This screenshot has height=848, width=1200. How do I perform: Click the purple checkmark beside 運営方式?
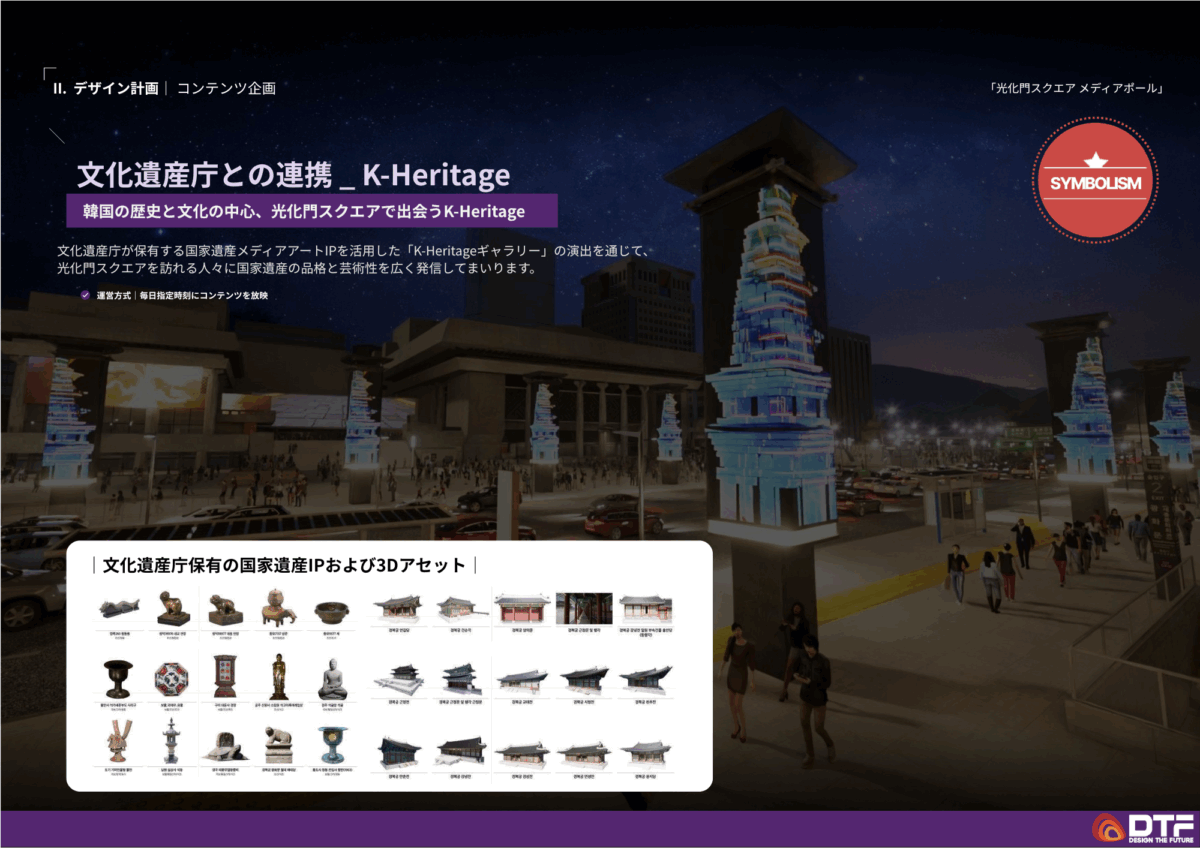(86, 296)
